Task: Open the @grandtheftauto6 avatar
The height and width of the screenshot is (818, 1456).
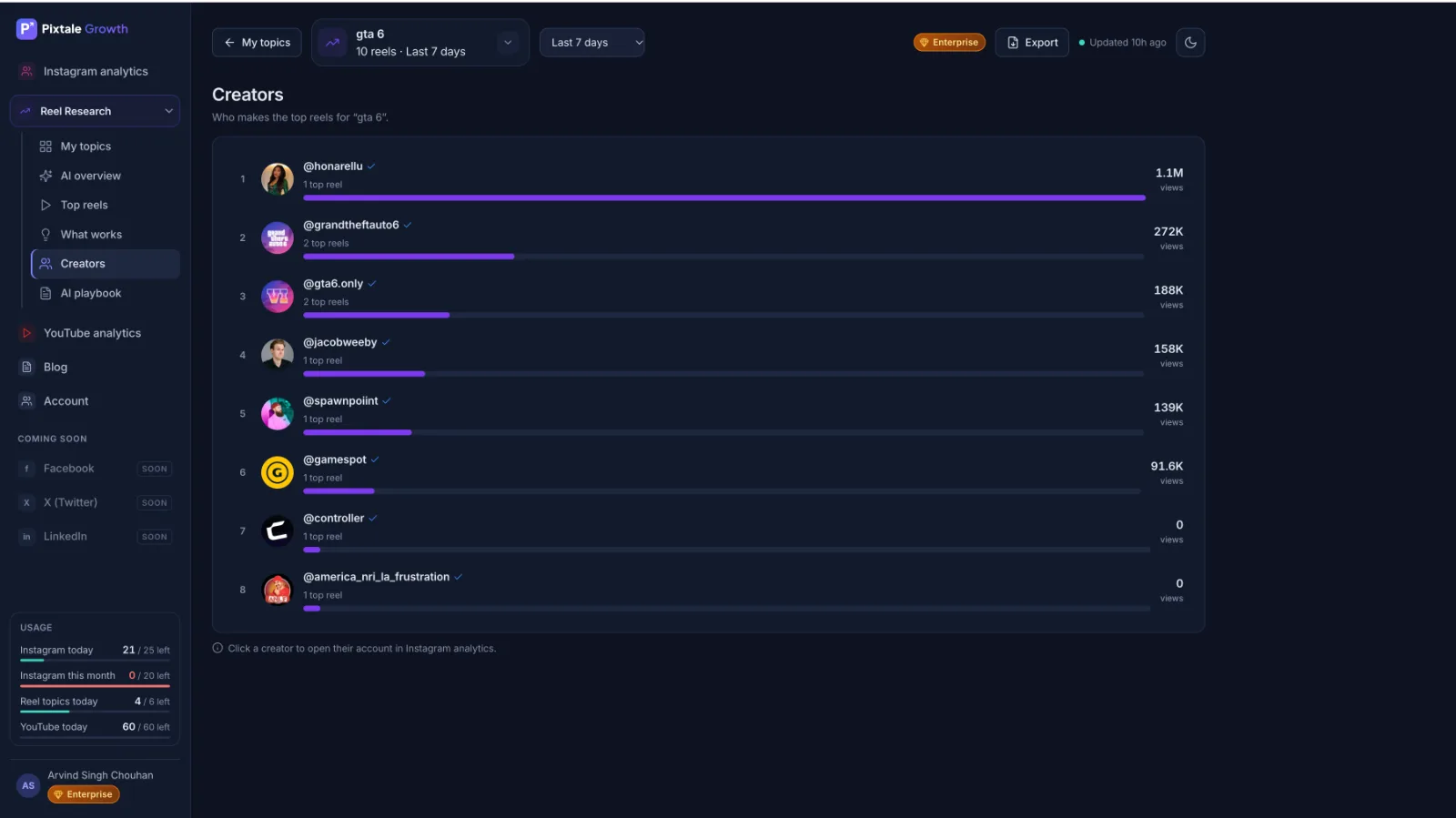Action: tap(278, 237)
